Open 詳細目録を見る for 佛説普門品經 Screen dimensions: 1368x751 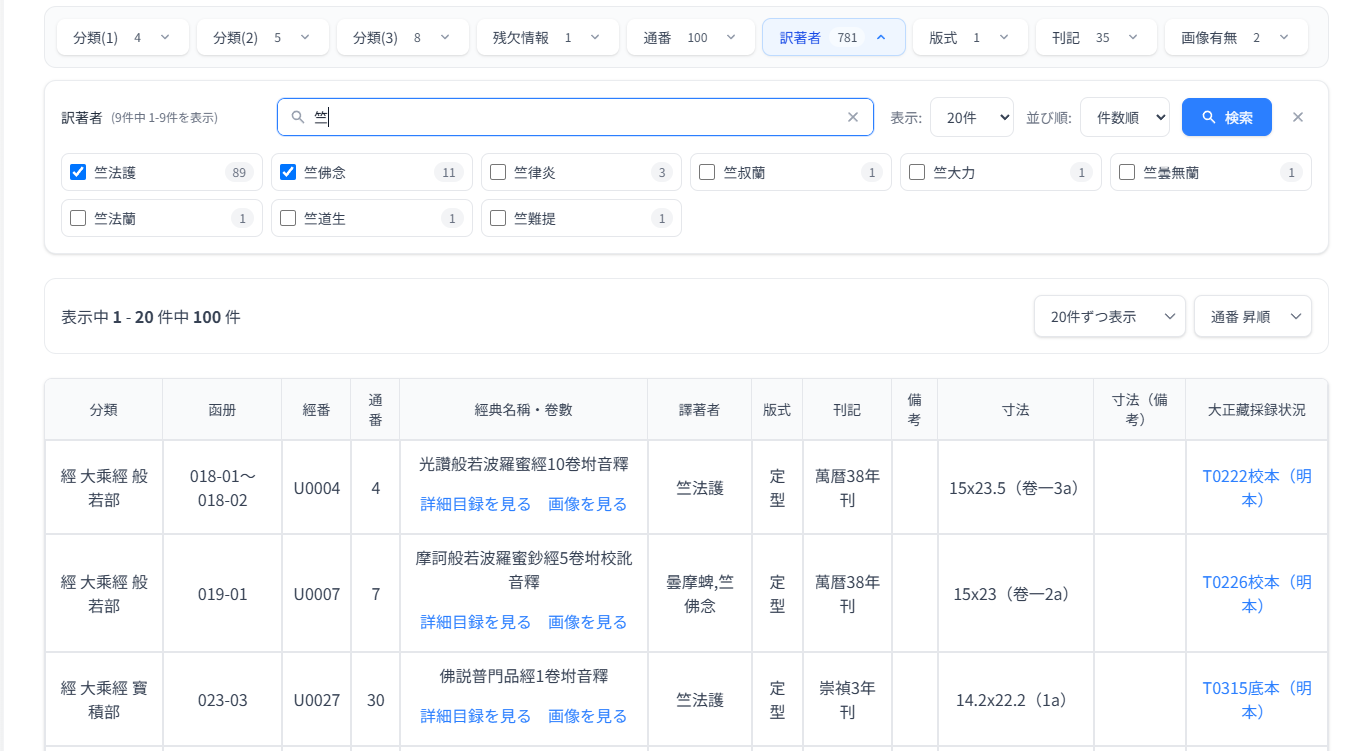[476, 716]
